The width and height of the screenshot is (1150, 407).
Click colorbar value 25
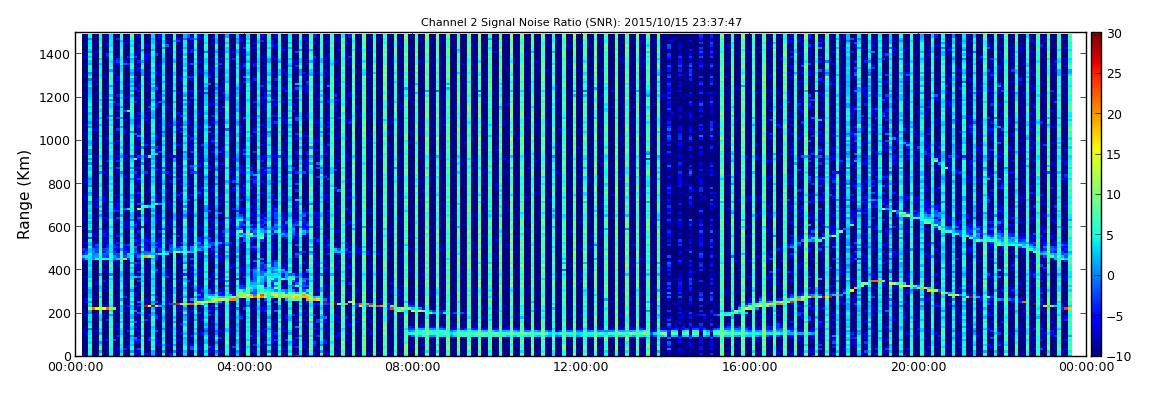[1115, 74]
